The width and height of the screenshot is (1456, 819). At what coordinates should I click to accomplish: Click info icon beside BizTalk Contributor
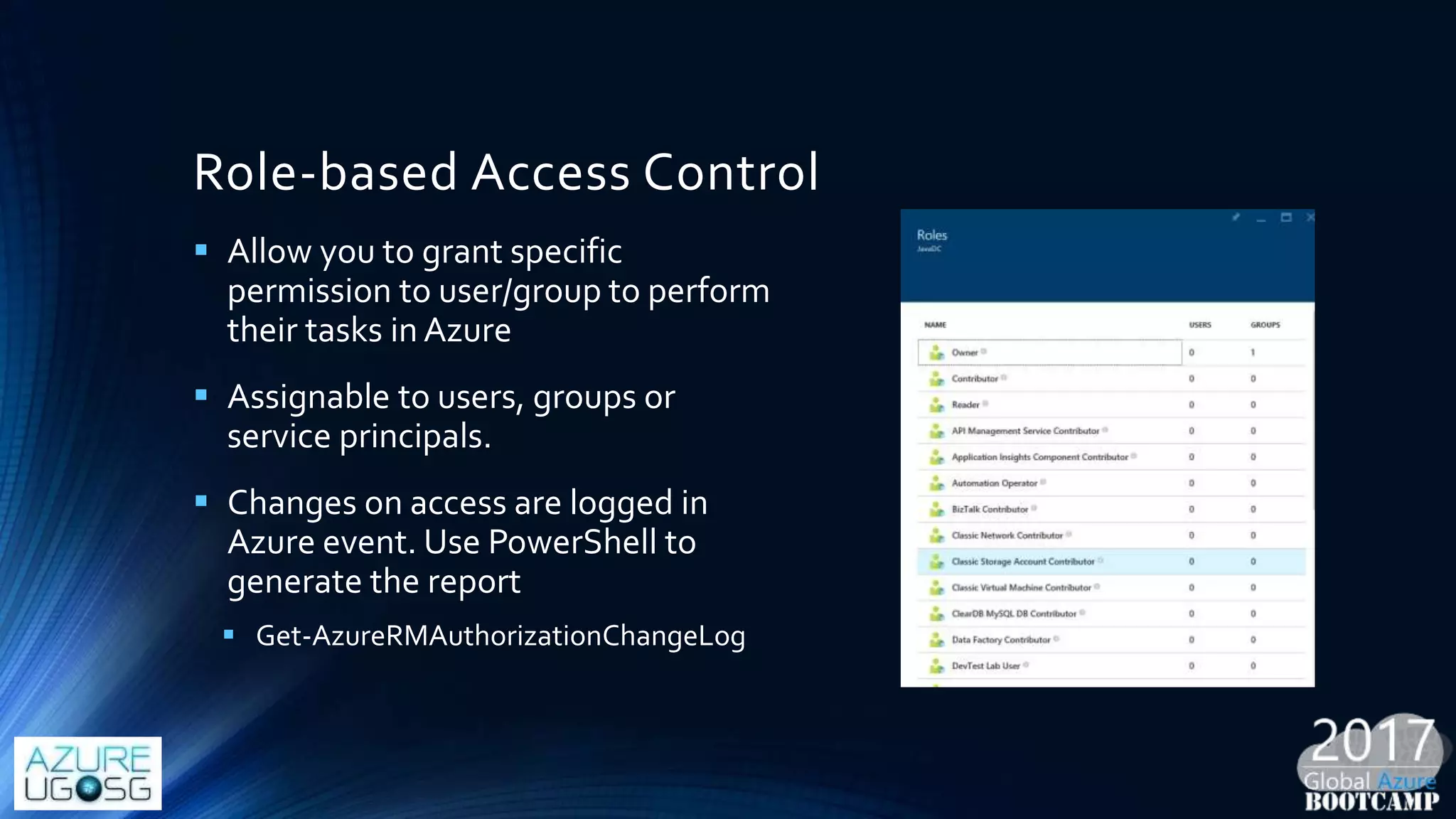[x=1034, y=508]
